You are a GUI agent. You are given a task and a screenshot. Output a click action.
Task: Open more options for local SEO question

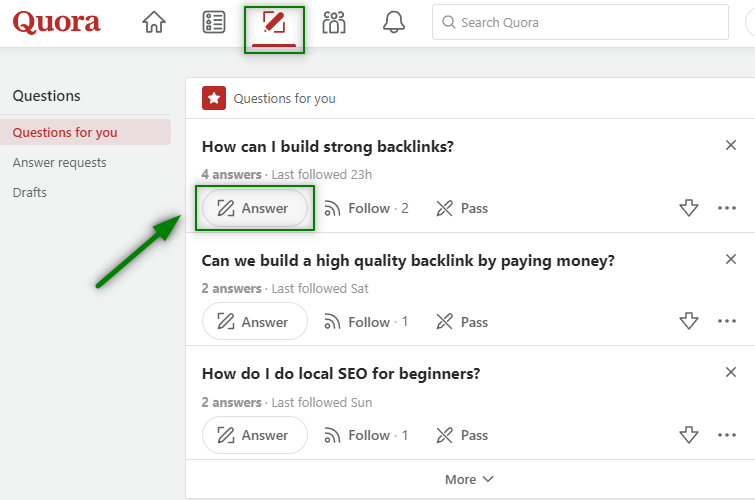pos(727,435)
